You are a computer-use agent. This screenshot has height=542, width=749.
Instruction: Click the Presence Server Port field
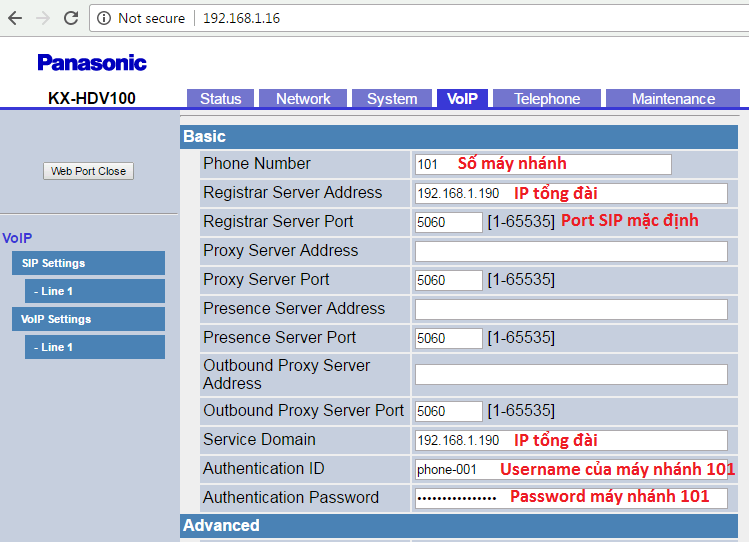pos(448,338)
